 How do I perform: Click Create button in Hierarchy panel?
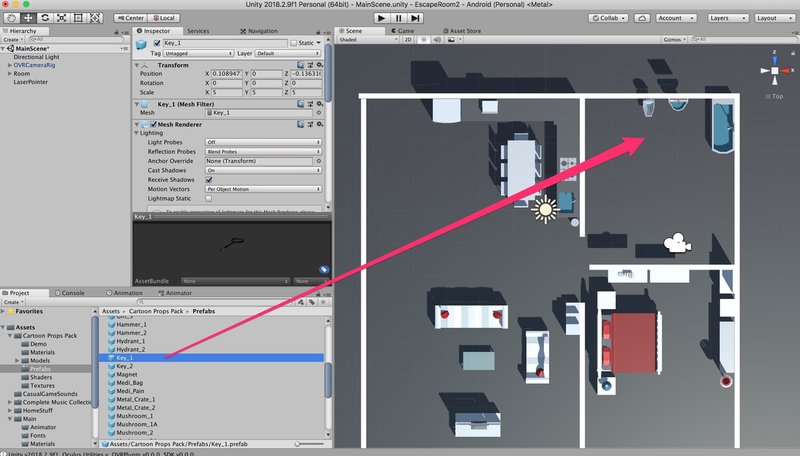point(12,39)
